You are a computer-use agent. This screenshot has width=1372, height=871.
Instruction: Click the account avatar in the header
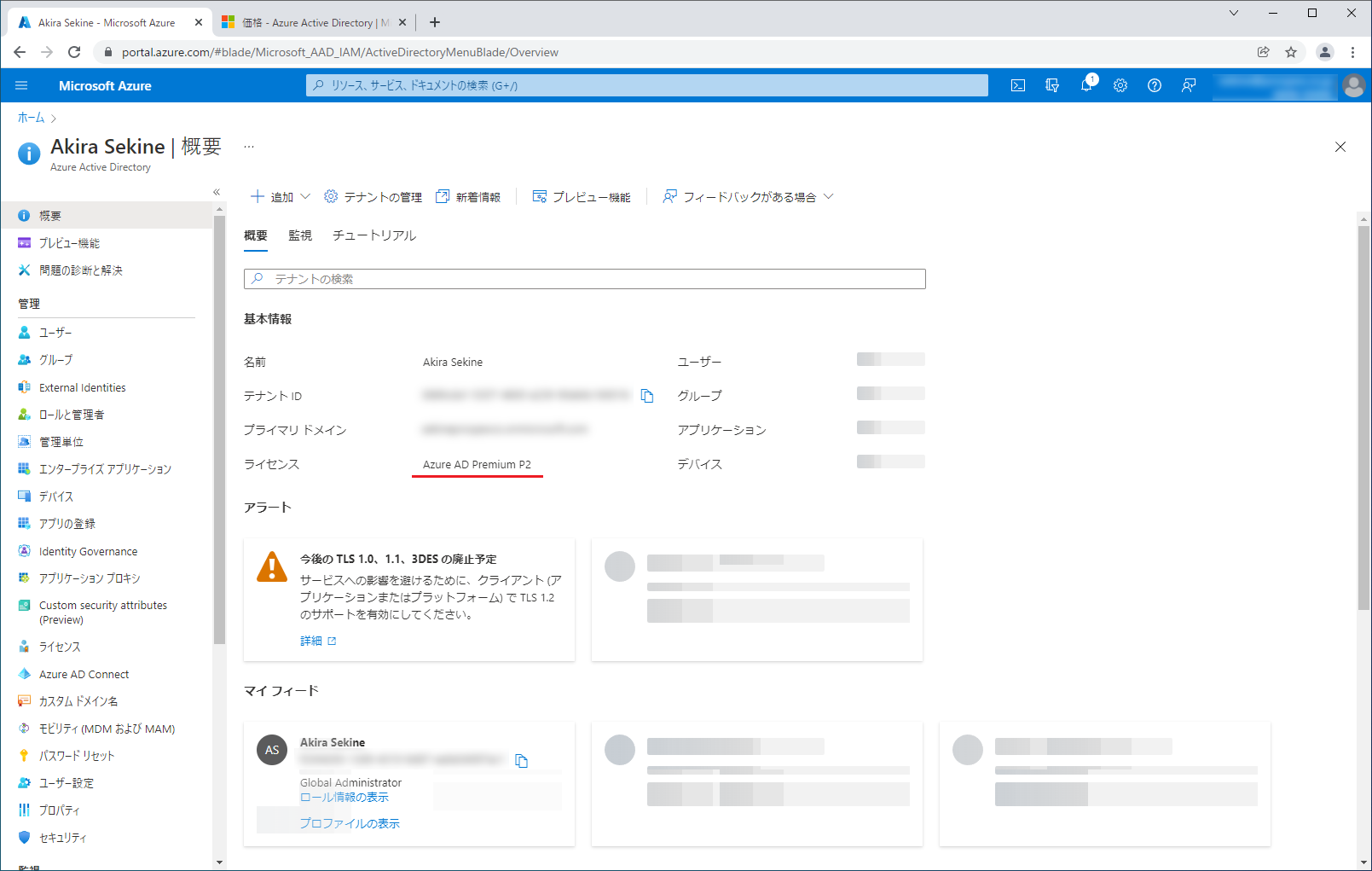point(1353,85)
